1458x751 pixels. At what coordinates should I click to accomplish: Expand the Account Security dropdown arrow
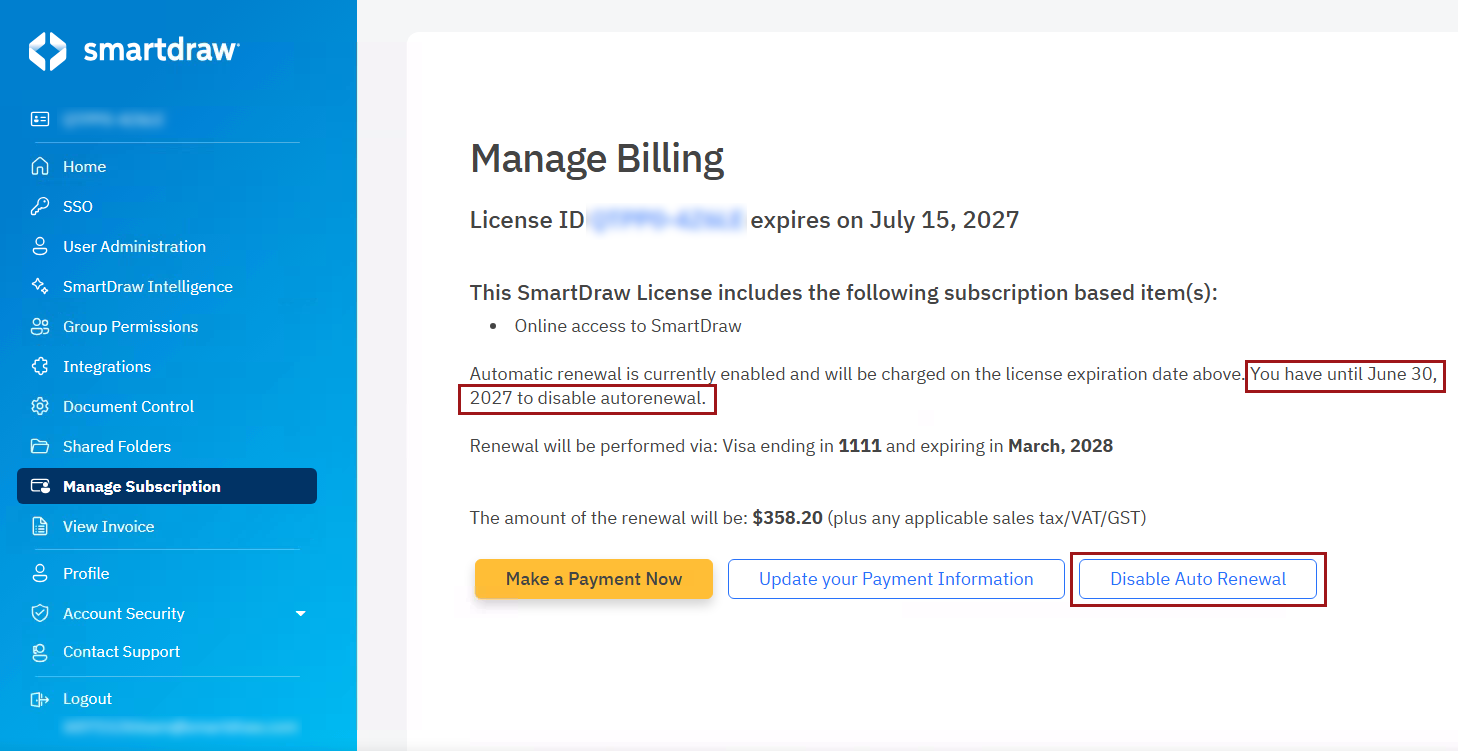301,614
